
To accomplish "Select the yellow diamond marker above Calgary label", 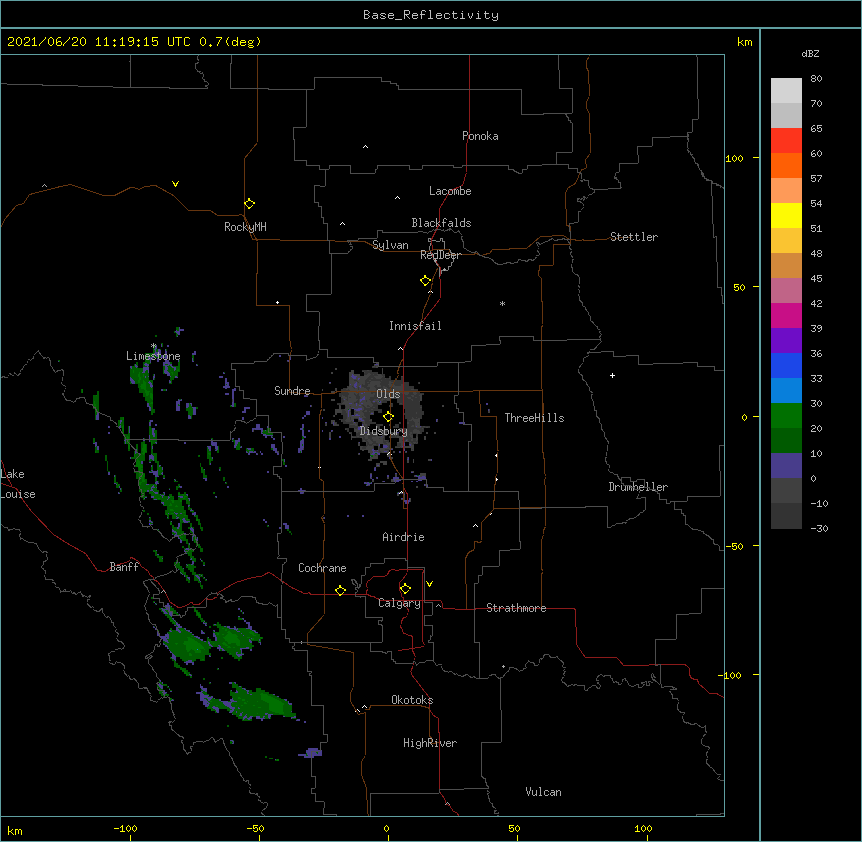I will 405,589.
